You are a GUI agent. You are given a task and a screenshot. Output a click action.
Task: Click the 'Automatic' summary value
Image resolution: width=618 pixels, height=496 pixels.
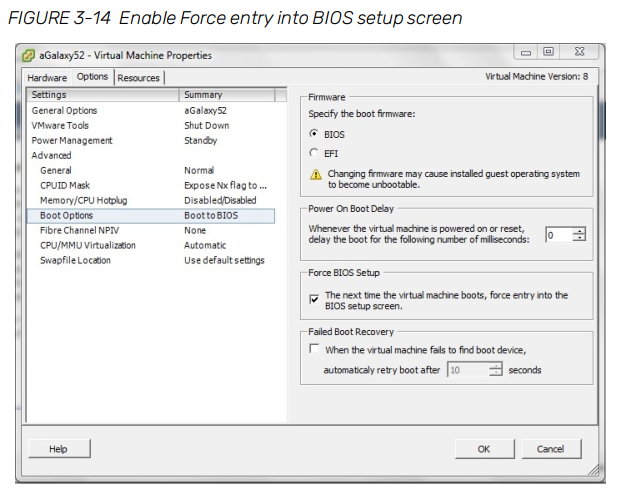pos(205,245)
